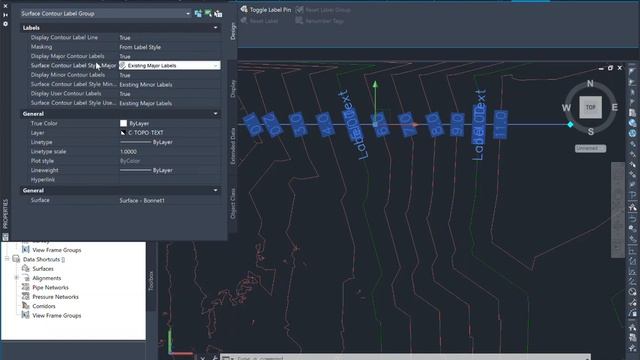
Task: Select the View Frame Groups item above Data Shortcuts
Action: (x=57, y=250)
